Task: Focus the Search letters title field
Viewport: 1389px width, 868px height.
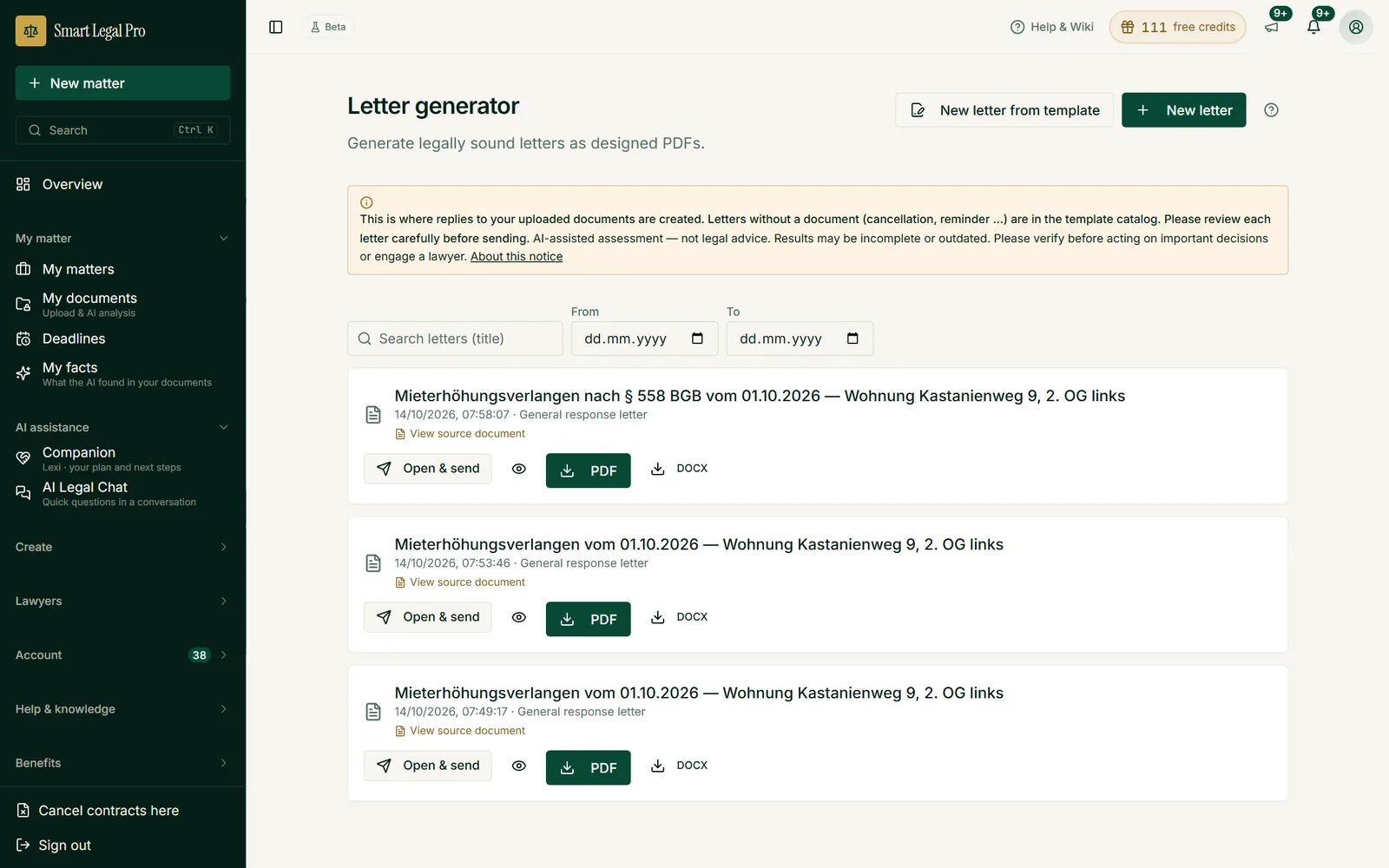Action: tap(455, 339)
